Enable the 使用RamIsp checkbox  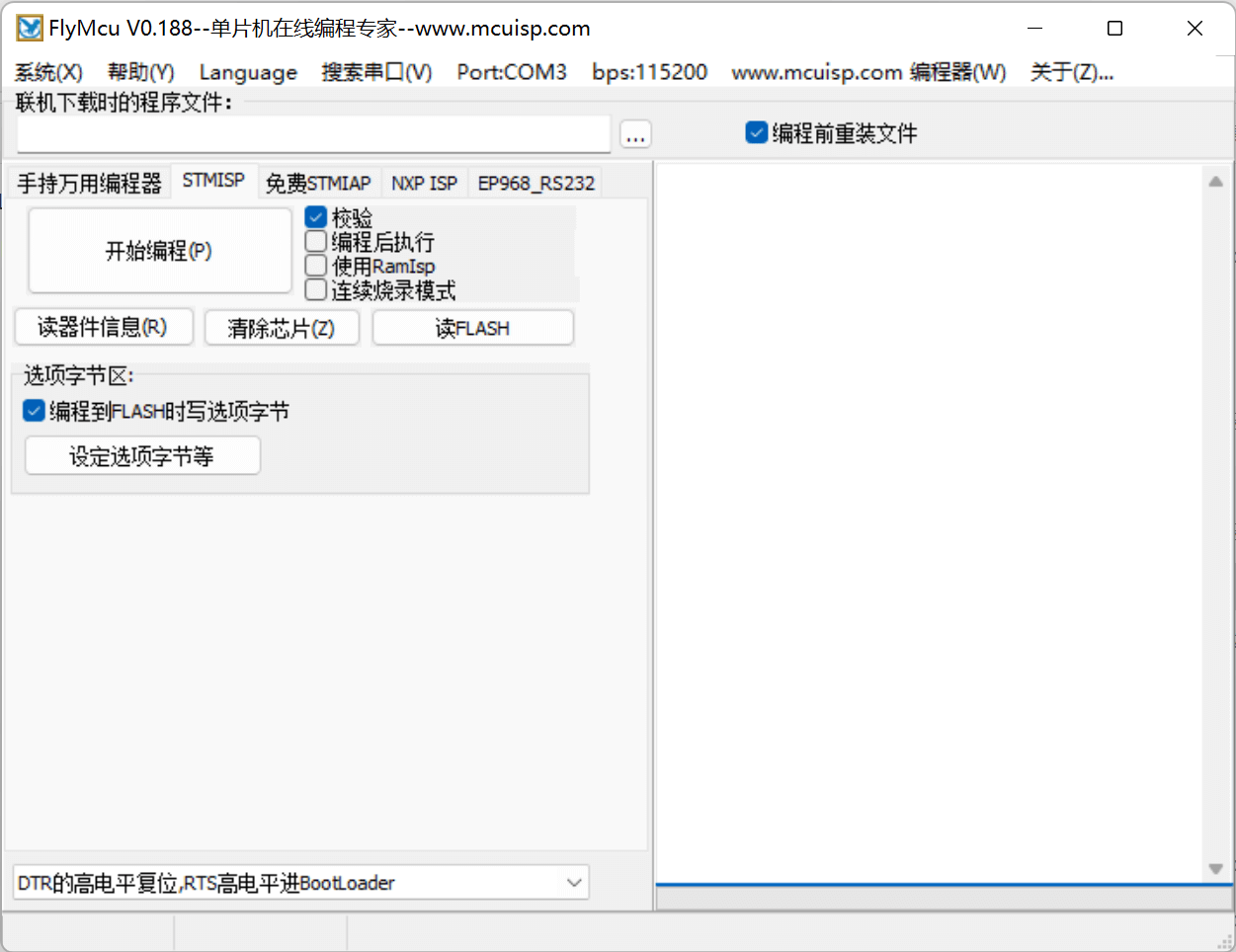point(316,265)
